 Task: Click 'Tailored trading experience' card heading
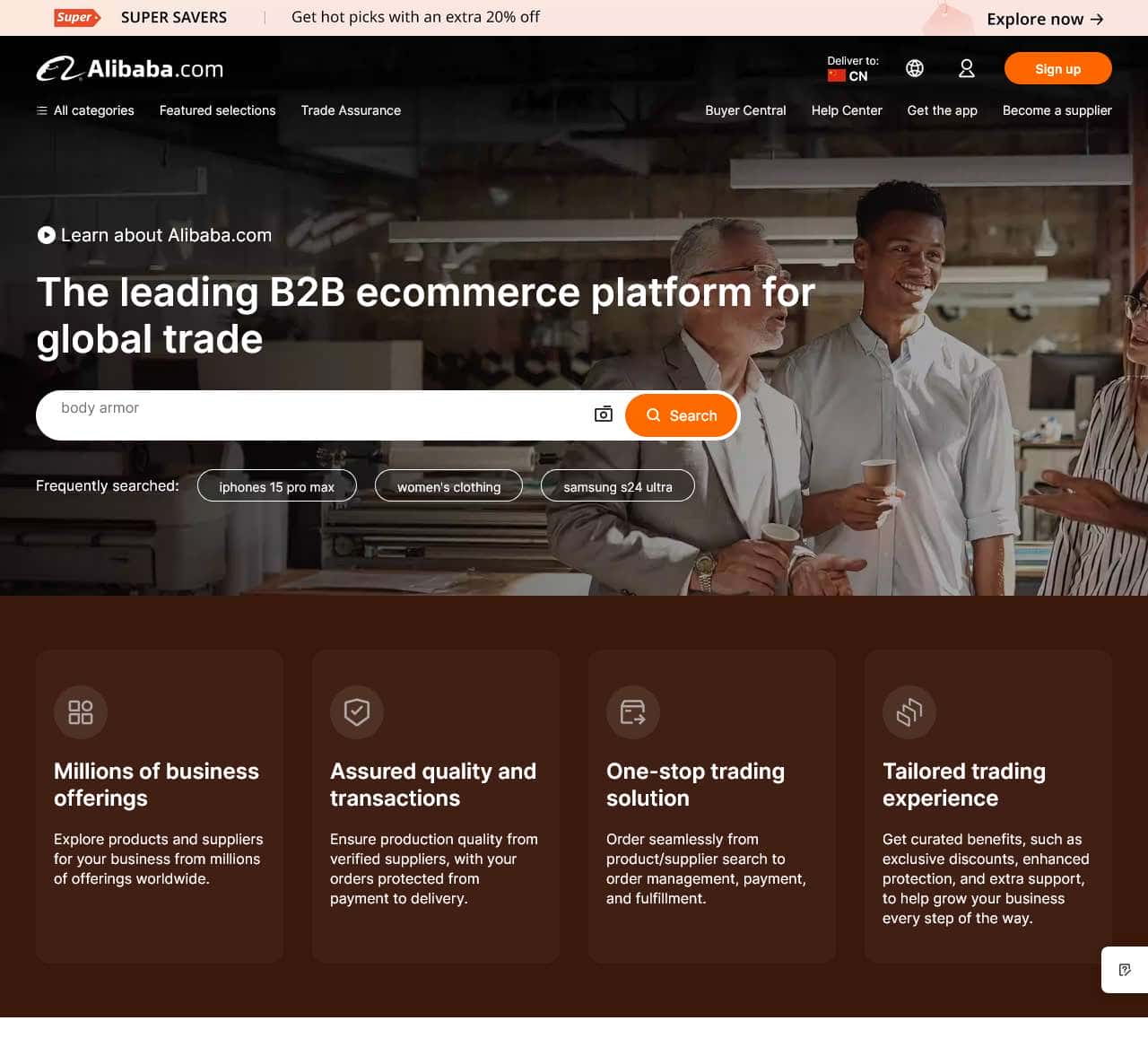tap(964, 785)
